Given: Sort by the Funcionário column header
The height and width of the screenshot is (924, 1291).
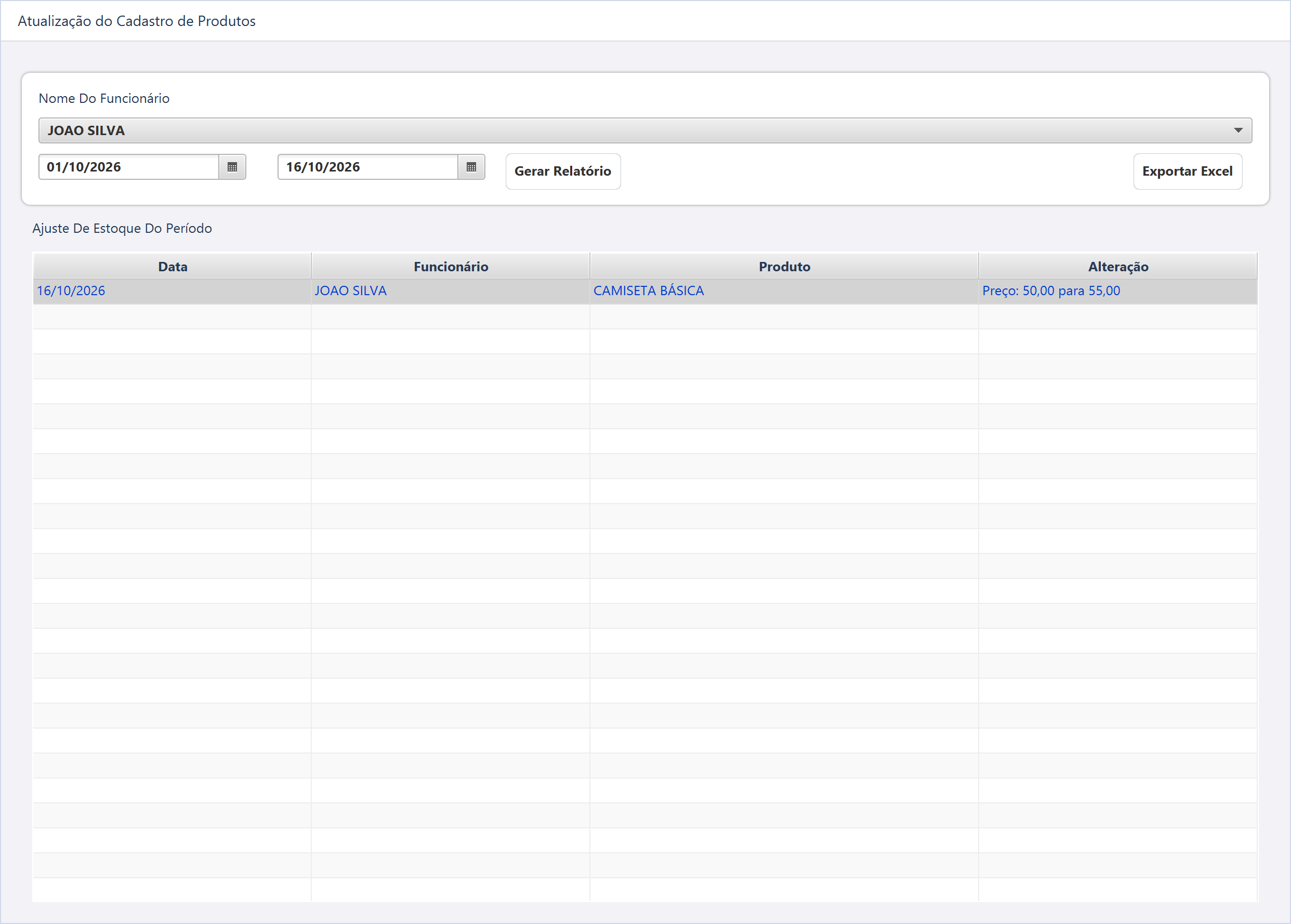Looking at the screenshot, I should click(451, 266).
